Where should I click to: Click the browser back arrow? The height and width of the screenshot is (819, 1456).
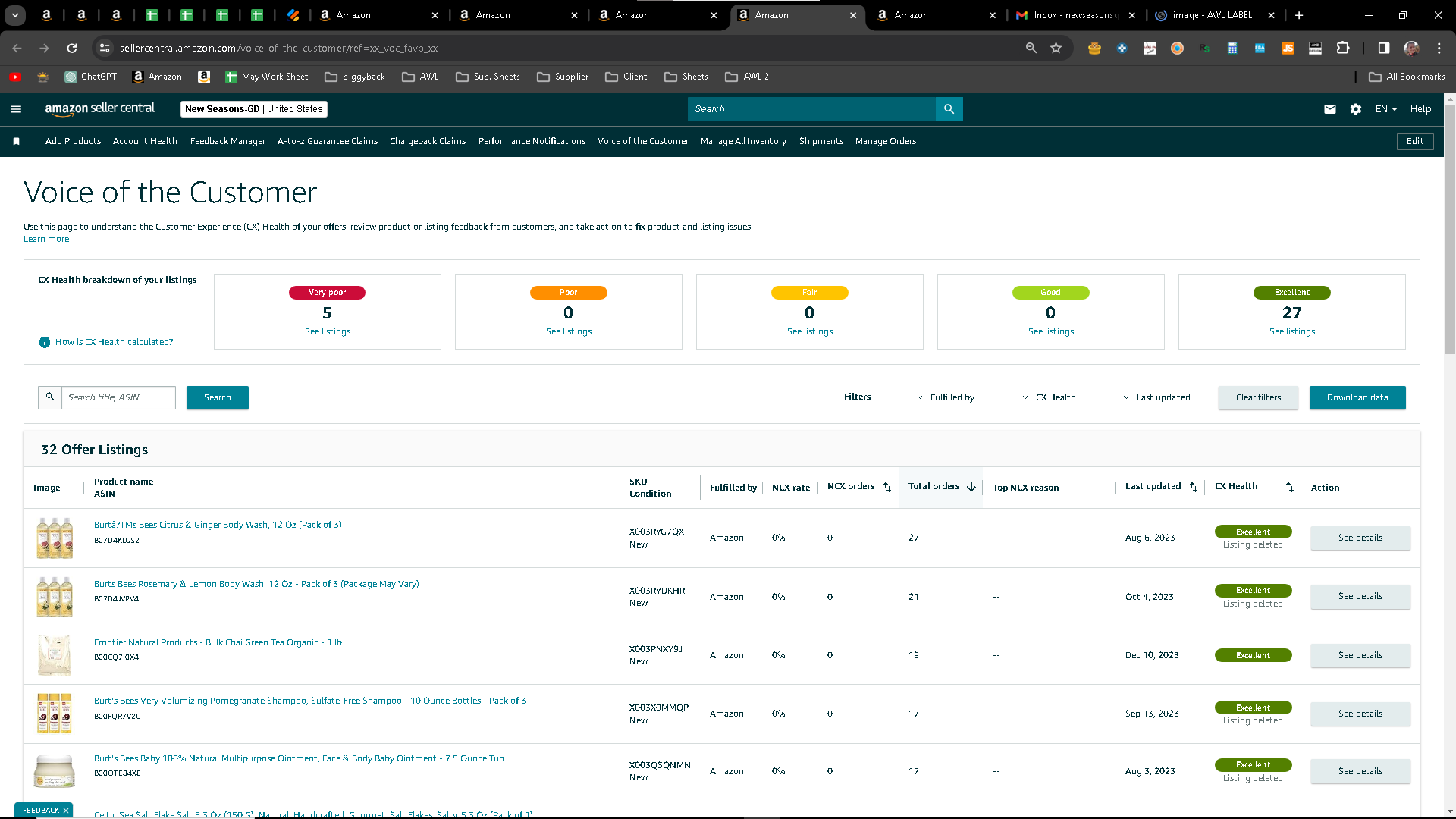pos(17,48)
